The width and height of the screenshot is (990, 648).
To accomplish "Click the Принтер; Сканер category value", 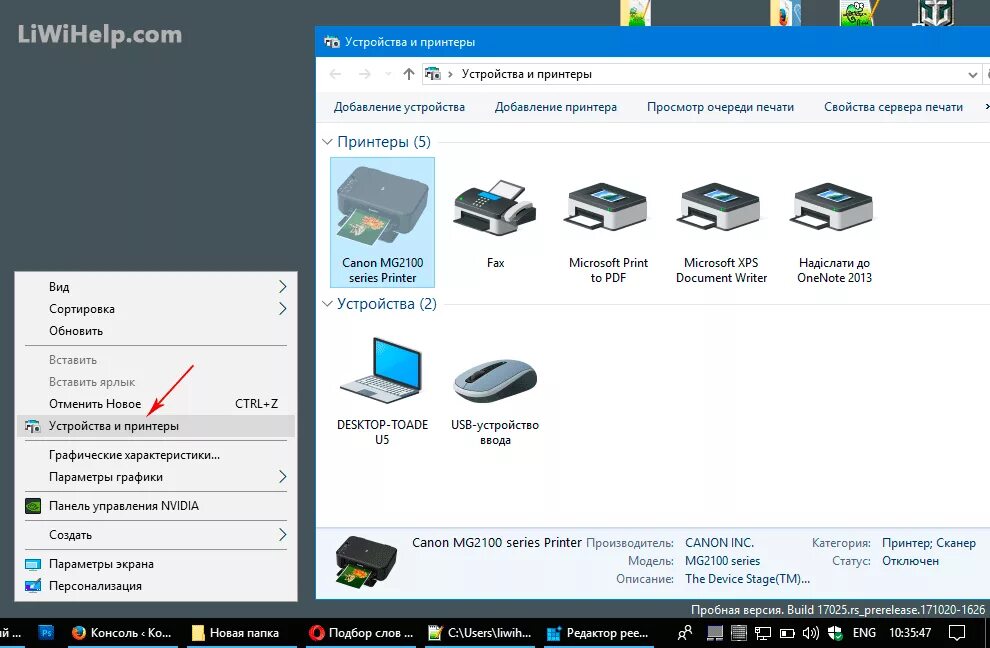I will tap(929, 543).
